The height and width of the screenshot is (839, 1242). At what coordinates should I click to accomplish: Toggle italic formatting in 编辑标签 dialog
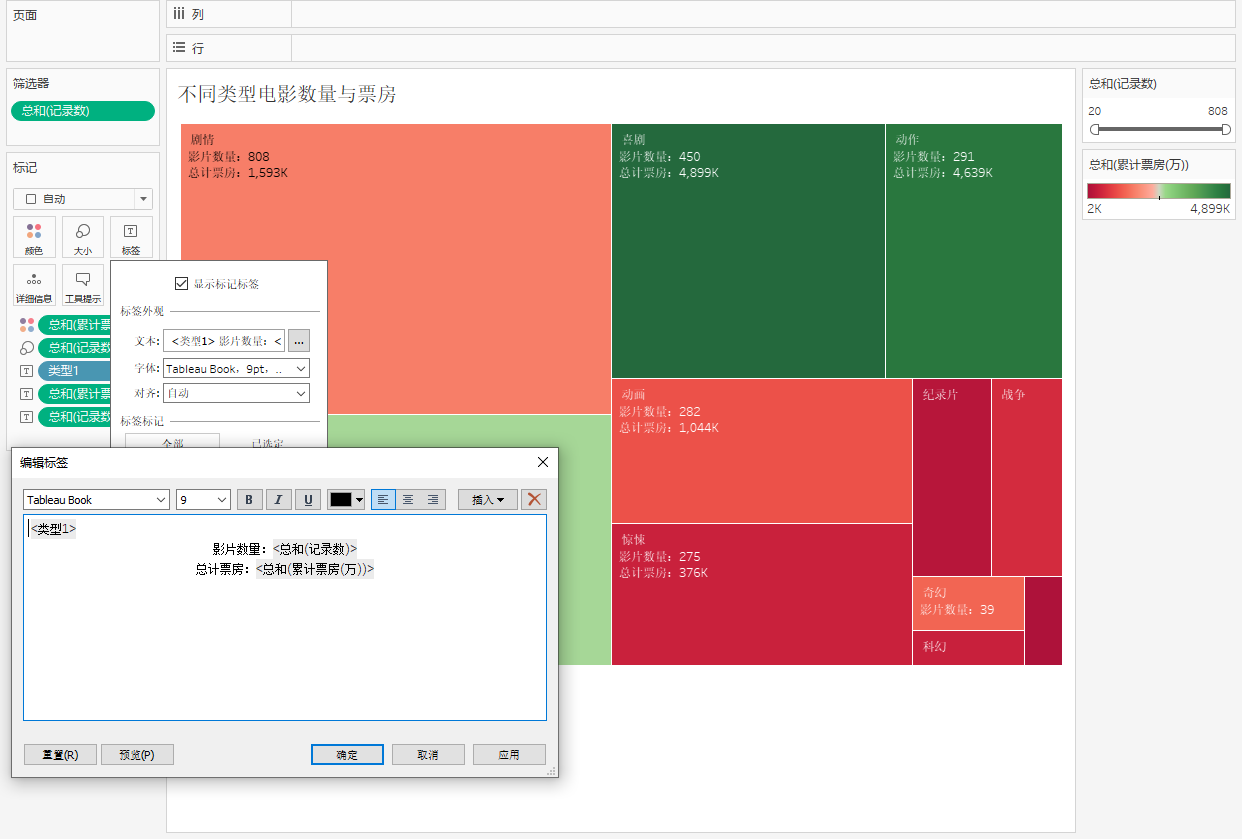(x=279, y=500)
